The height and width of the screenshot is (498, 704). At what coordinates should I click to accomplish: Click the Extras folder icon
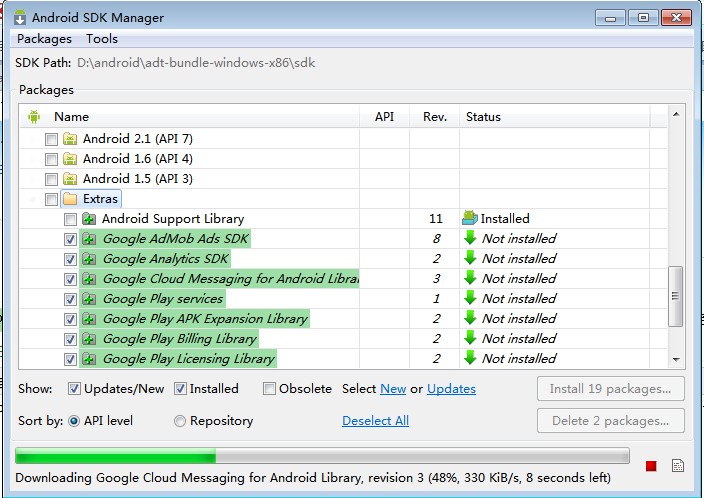70,198
